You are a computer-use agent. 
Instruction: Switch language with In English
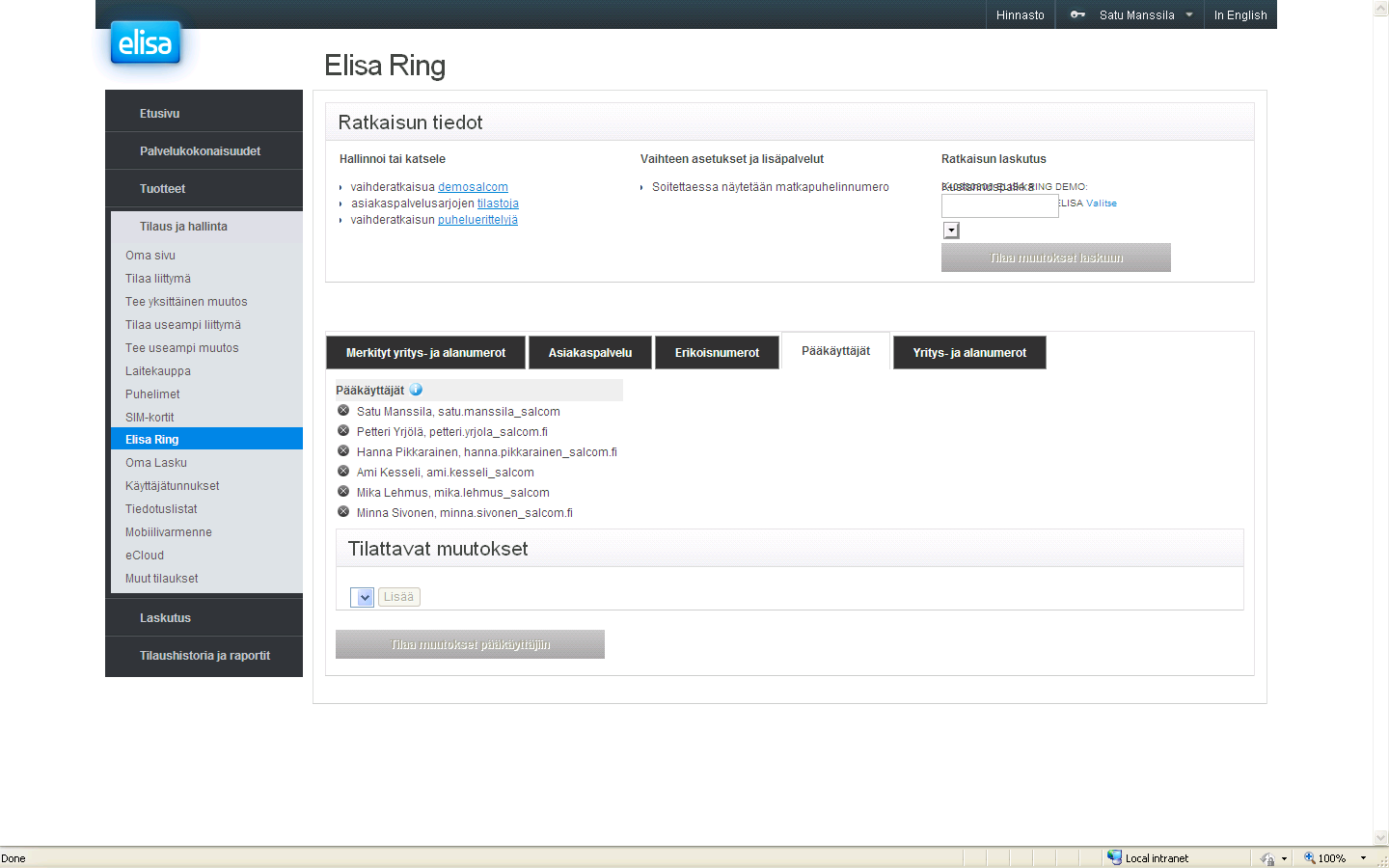[1240, 14]
